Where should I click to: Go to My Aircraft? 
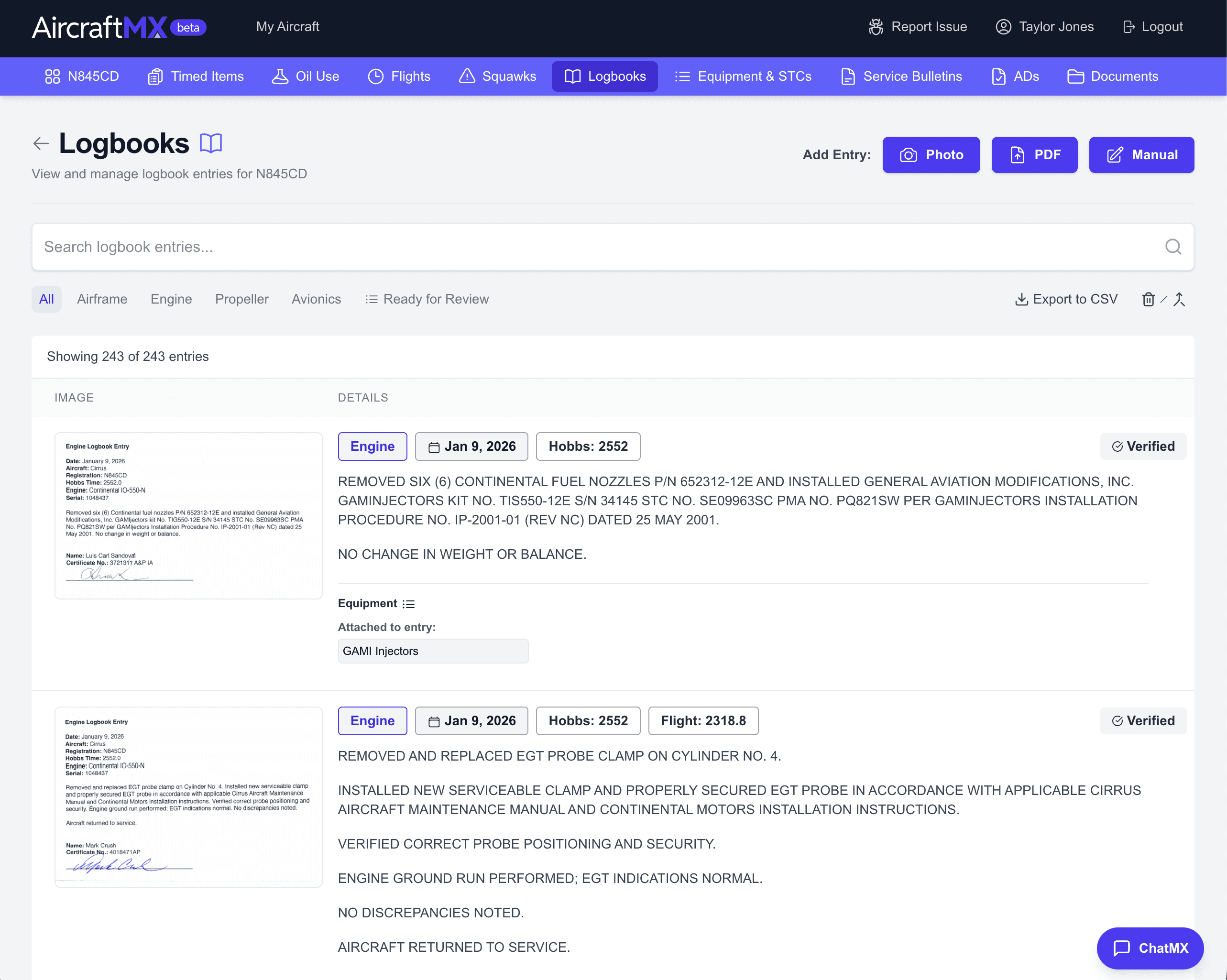pos(287,26)
